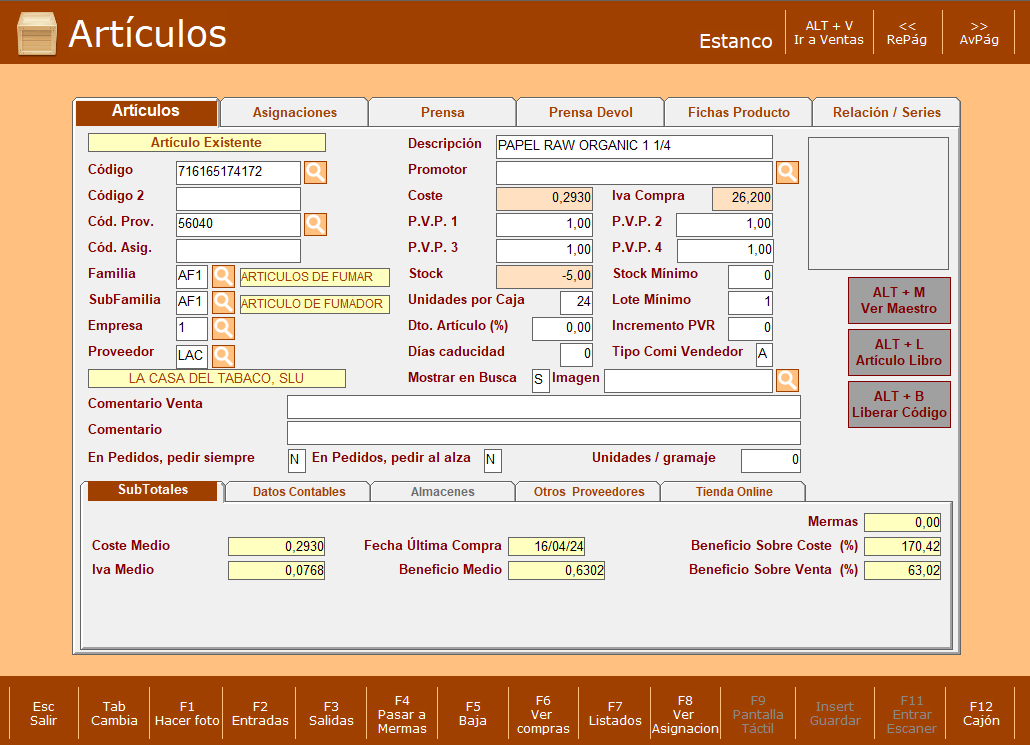Click the F6 Ver compras function key

(x=543, y=714)
